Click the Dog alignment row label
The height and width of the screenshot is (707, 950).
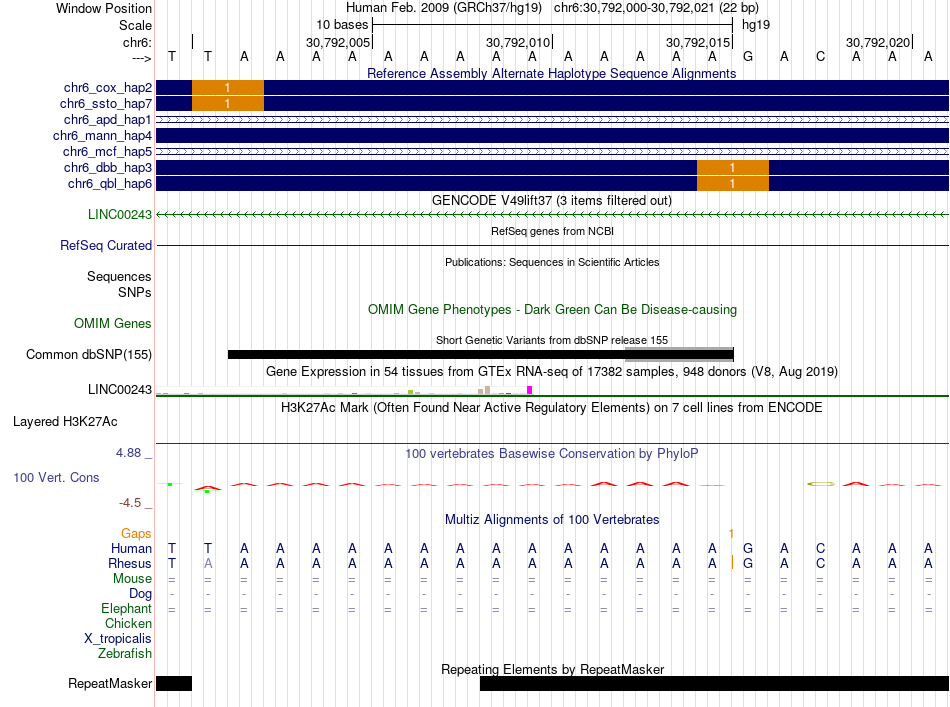[141, 594]
